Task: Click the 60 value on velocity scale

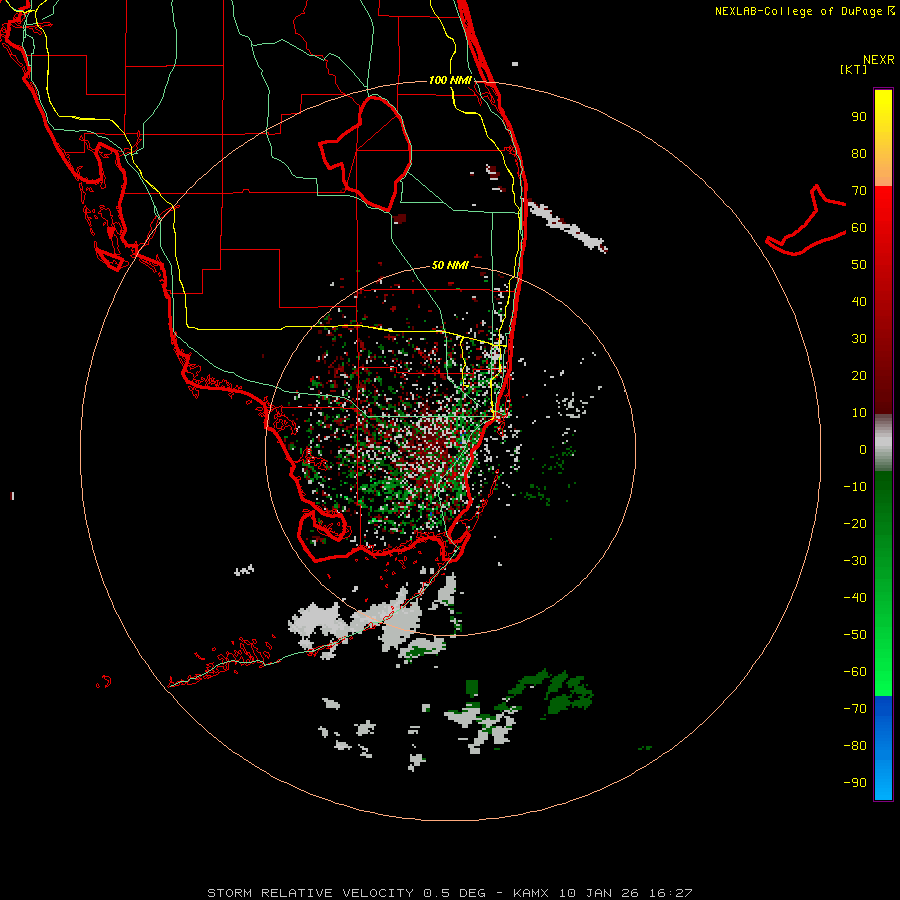Action: (x=859, y=228)
